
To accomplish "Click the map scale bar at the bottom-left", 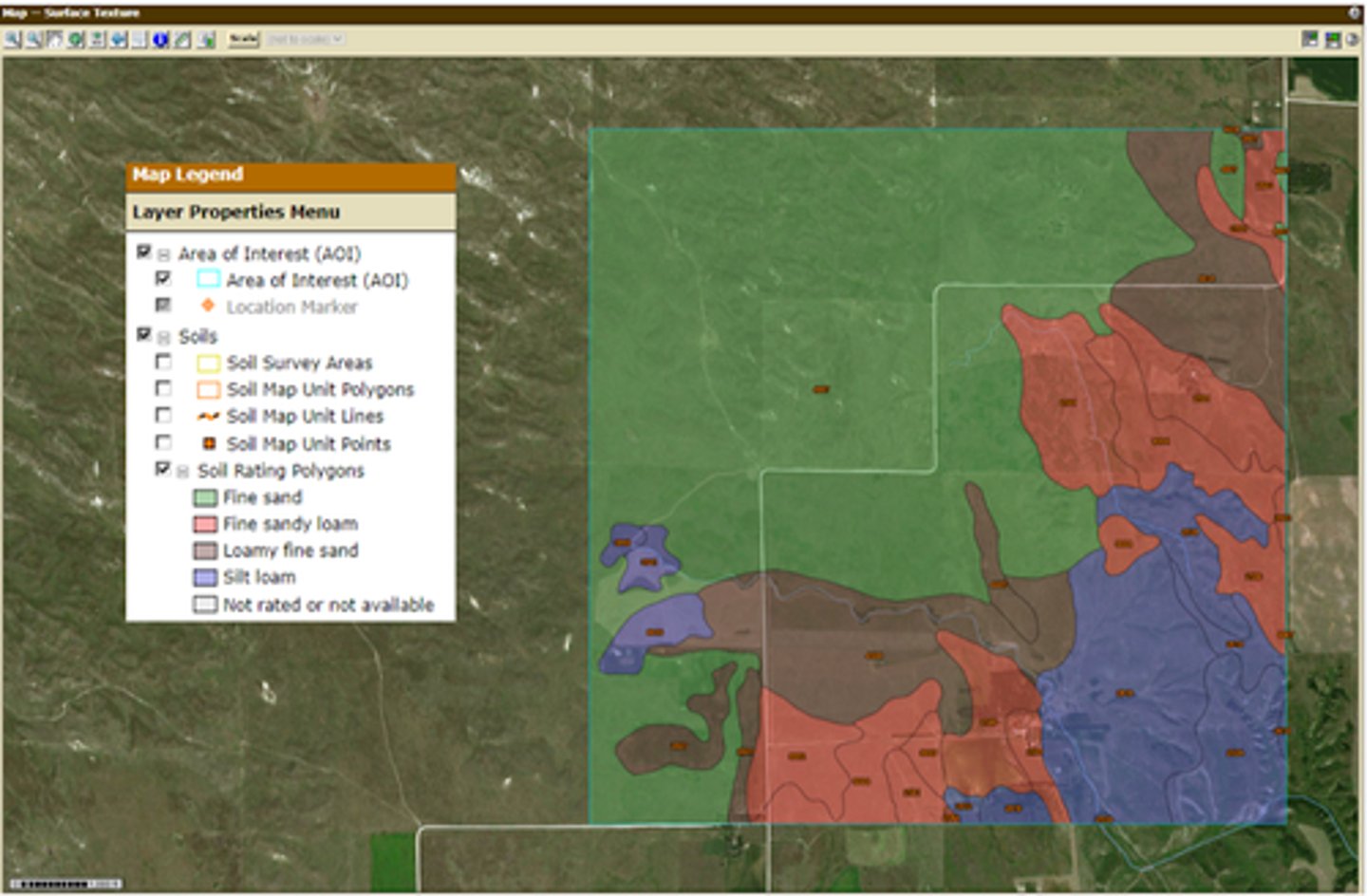I will pyautogui.click(x=66, y=884).
